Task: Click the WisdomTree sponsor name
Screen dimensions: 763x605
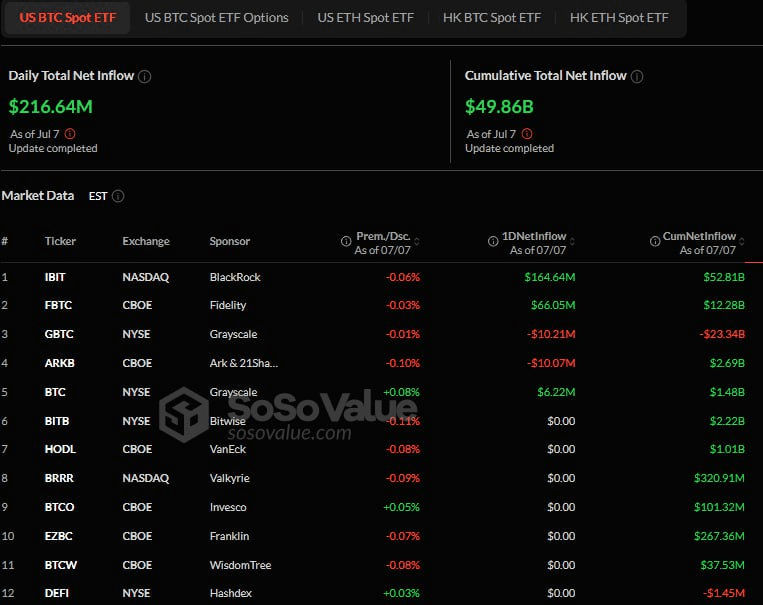Action: [240, 565]
